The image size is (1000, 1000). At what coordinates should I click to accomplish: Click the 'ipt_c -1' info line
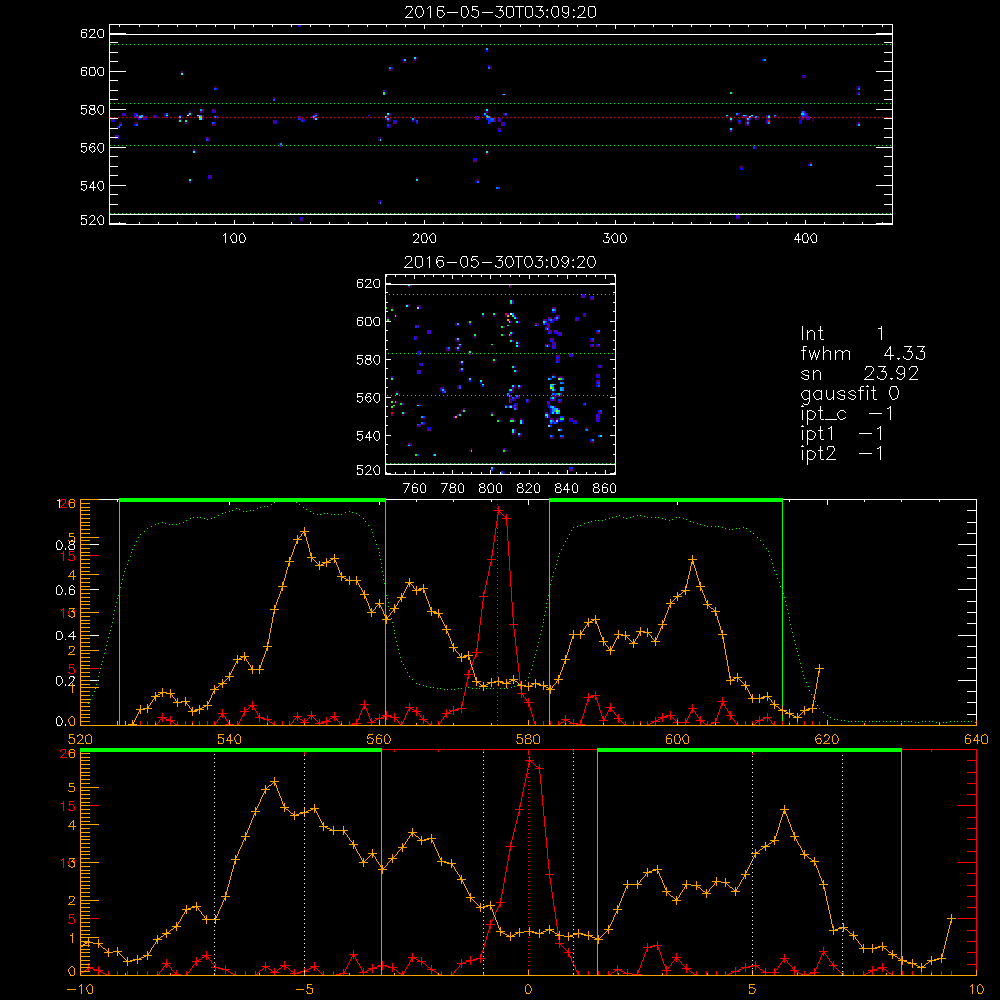click(x=847, y=414)
